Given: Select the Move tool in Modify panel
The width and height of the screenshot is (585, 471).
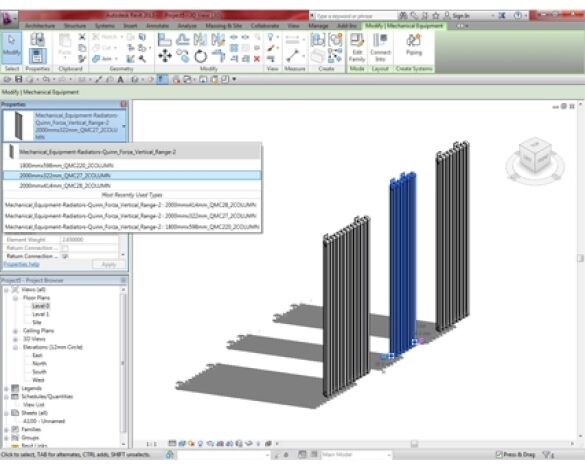Looking at the screenshot, I should (165, 56).
